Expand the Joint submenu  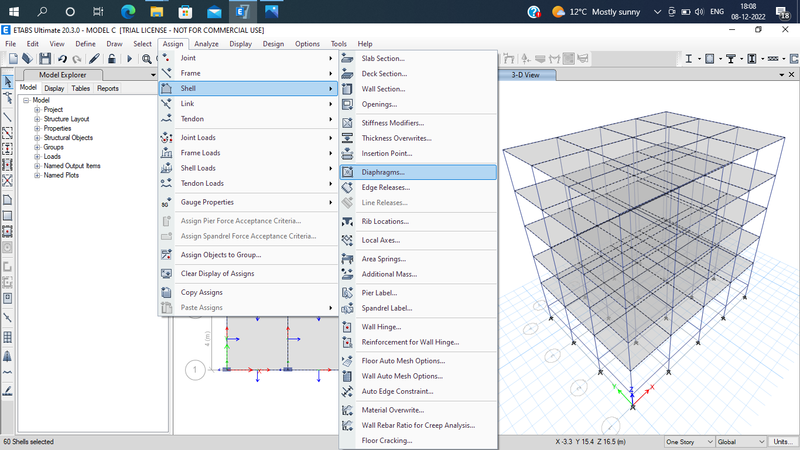pyautogui.click(x=248, y=58)
